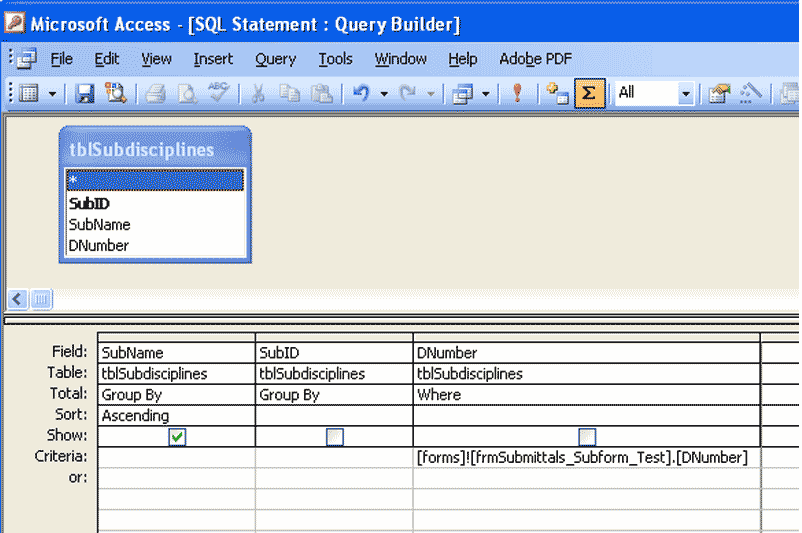
Task: Uncheck the Show box for SubName column
Action: pyautogui.click(x=177, y=437)
